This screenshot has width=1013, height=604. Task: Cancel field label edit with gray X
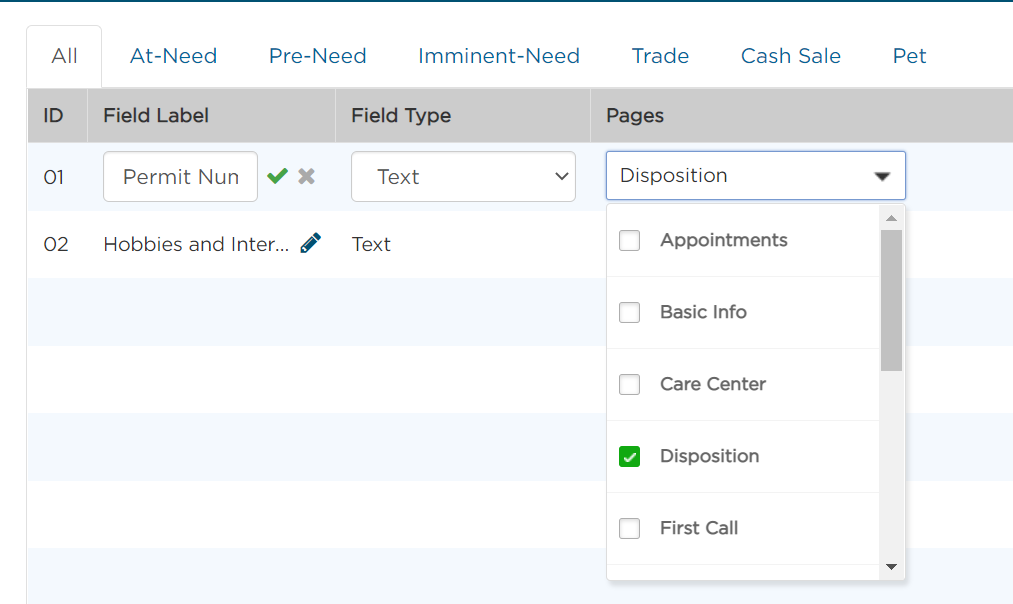(307, 176)
